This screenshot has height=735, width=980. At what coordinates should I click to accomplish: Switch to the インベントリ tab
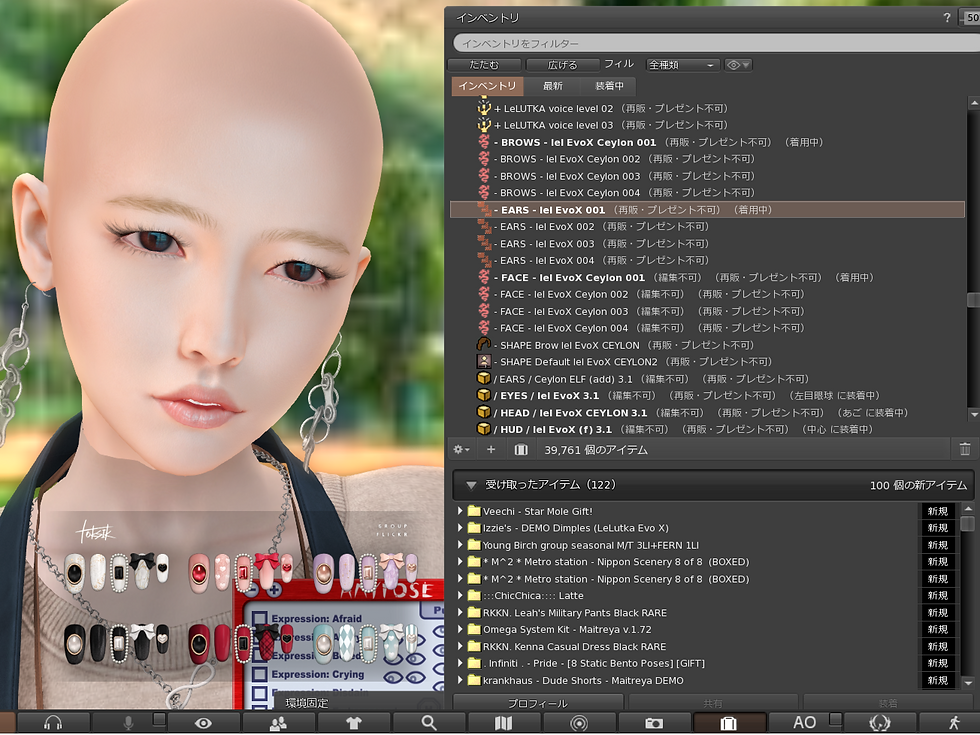click(x=488, y=86)
